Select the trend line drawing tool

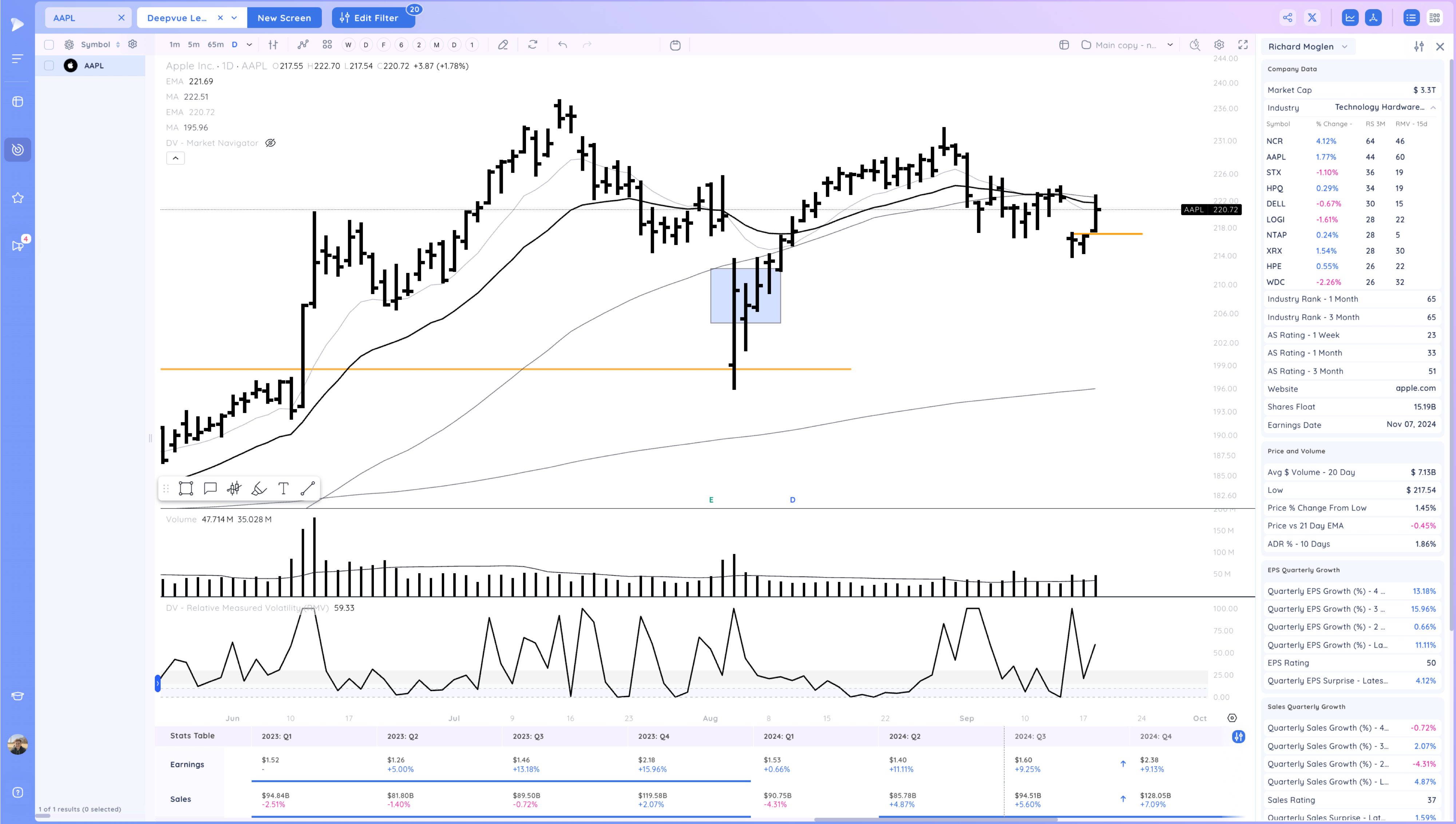[x=308, y=488]
